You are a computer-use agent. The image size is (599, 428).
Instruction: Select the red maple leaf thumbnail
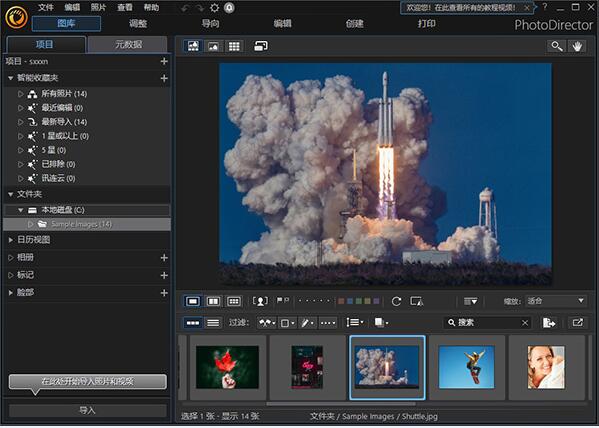coord(227,367)
